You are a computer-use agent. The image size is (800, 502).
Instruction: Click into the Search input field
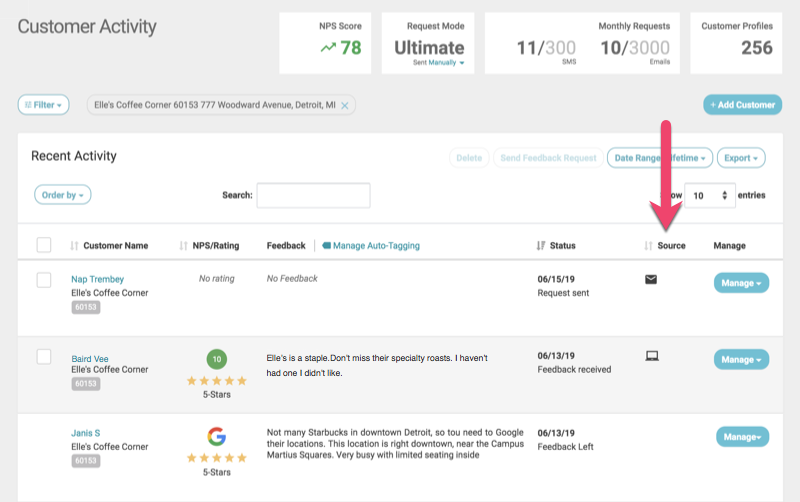pyautogui.click(x=313, y=195)
